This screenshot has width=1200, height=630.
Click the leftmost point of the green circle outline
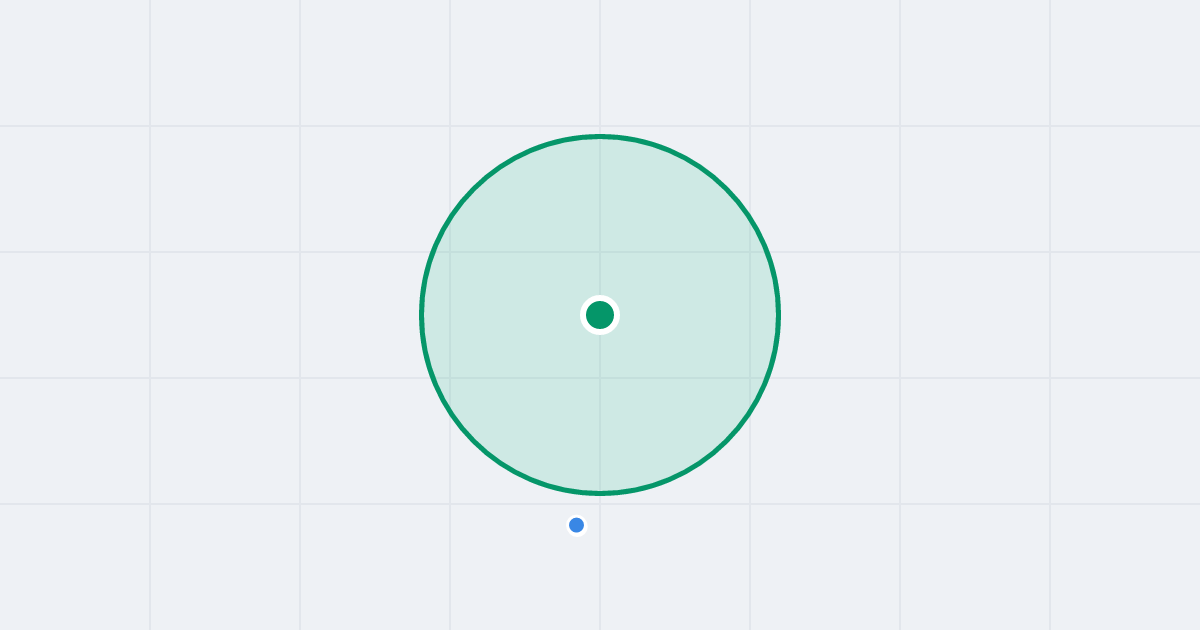(x=421, y=315)
